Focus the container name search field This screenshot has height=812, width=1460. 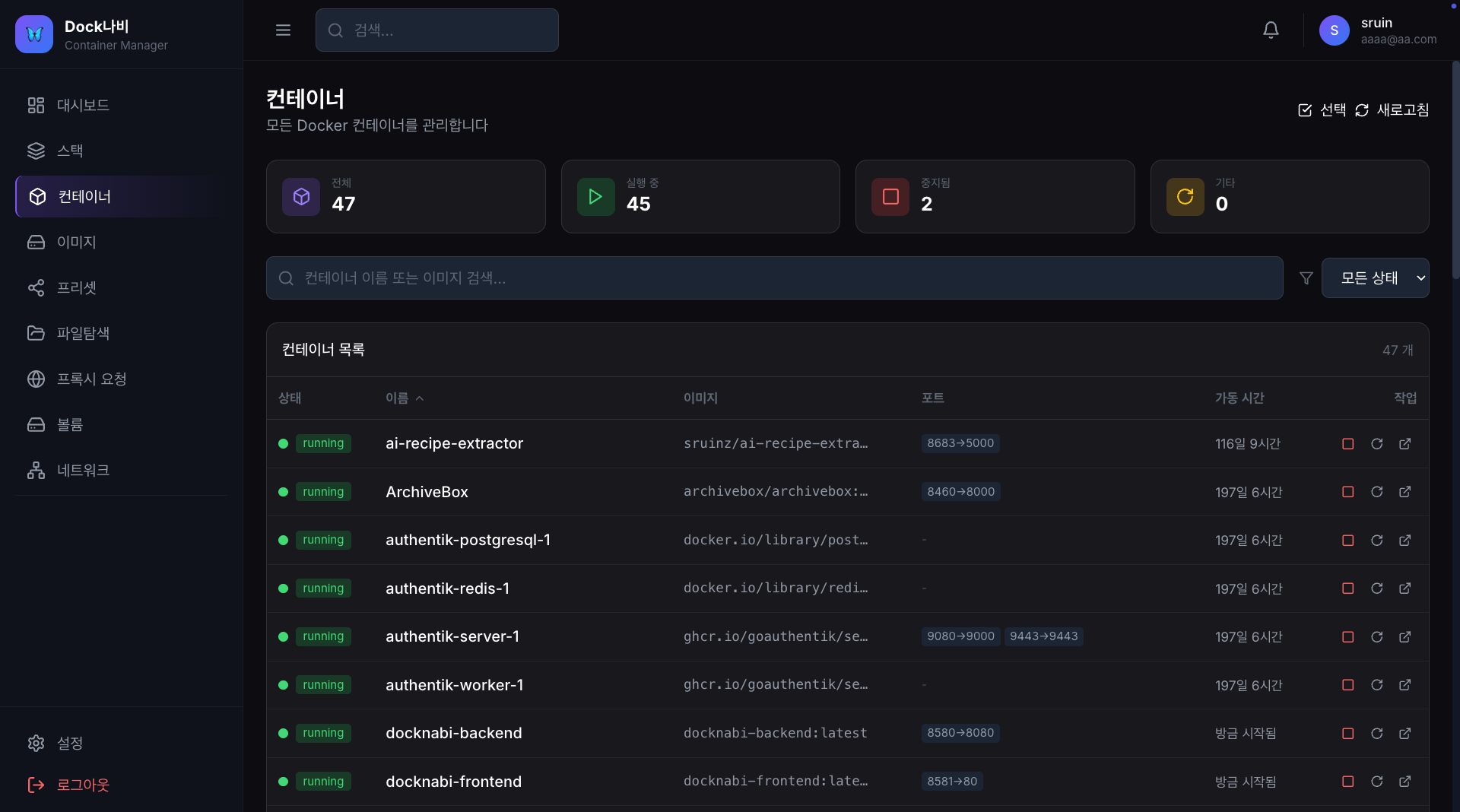[x=774, y=278]
